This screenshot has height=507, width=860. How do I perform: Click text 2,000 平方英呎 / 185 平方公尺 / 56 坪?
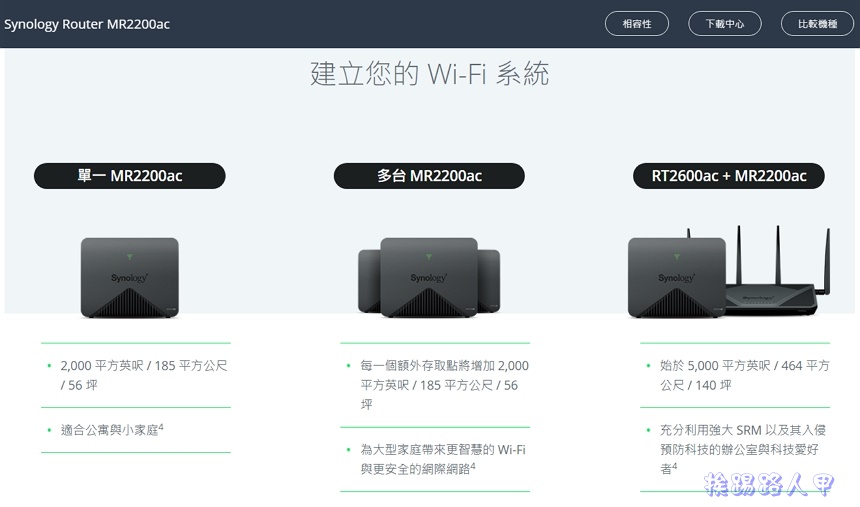tap(144, 375)
